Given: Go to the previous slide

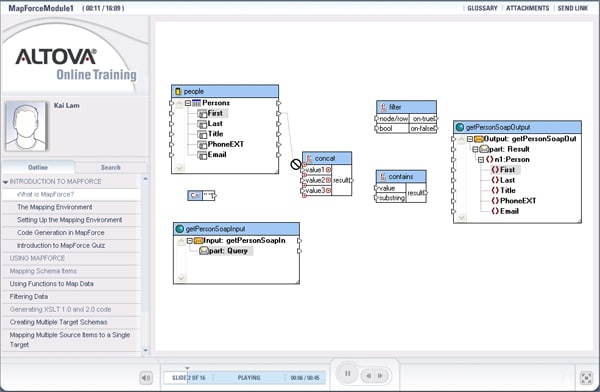Looking at the screenshot, I should click(x=369, y=376).
